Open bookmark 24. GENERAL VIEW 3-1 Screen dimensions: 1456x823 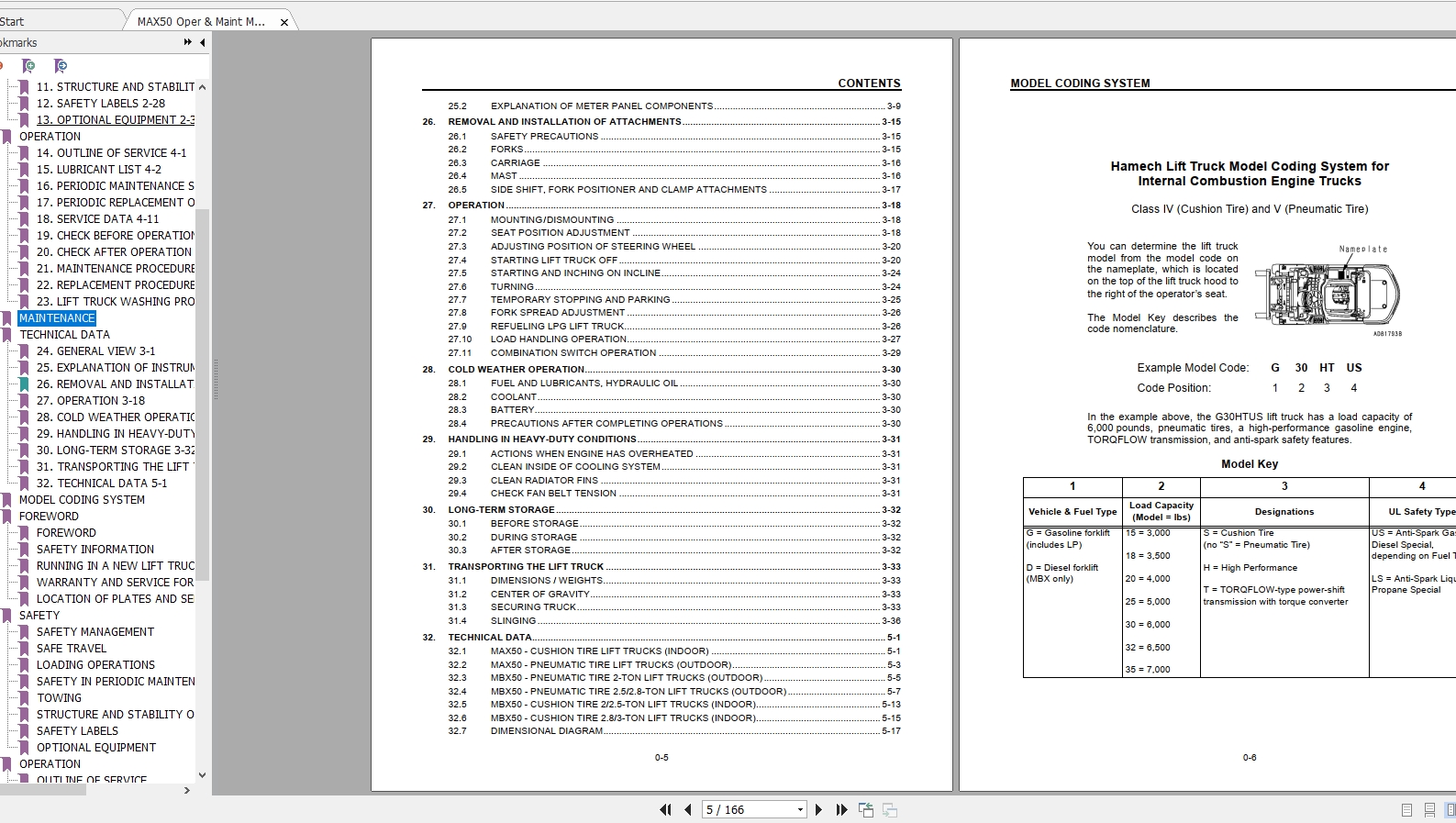click(x=95, y=351)
